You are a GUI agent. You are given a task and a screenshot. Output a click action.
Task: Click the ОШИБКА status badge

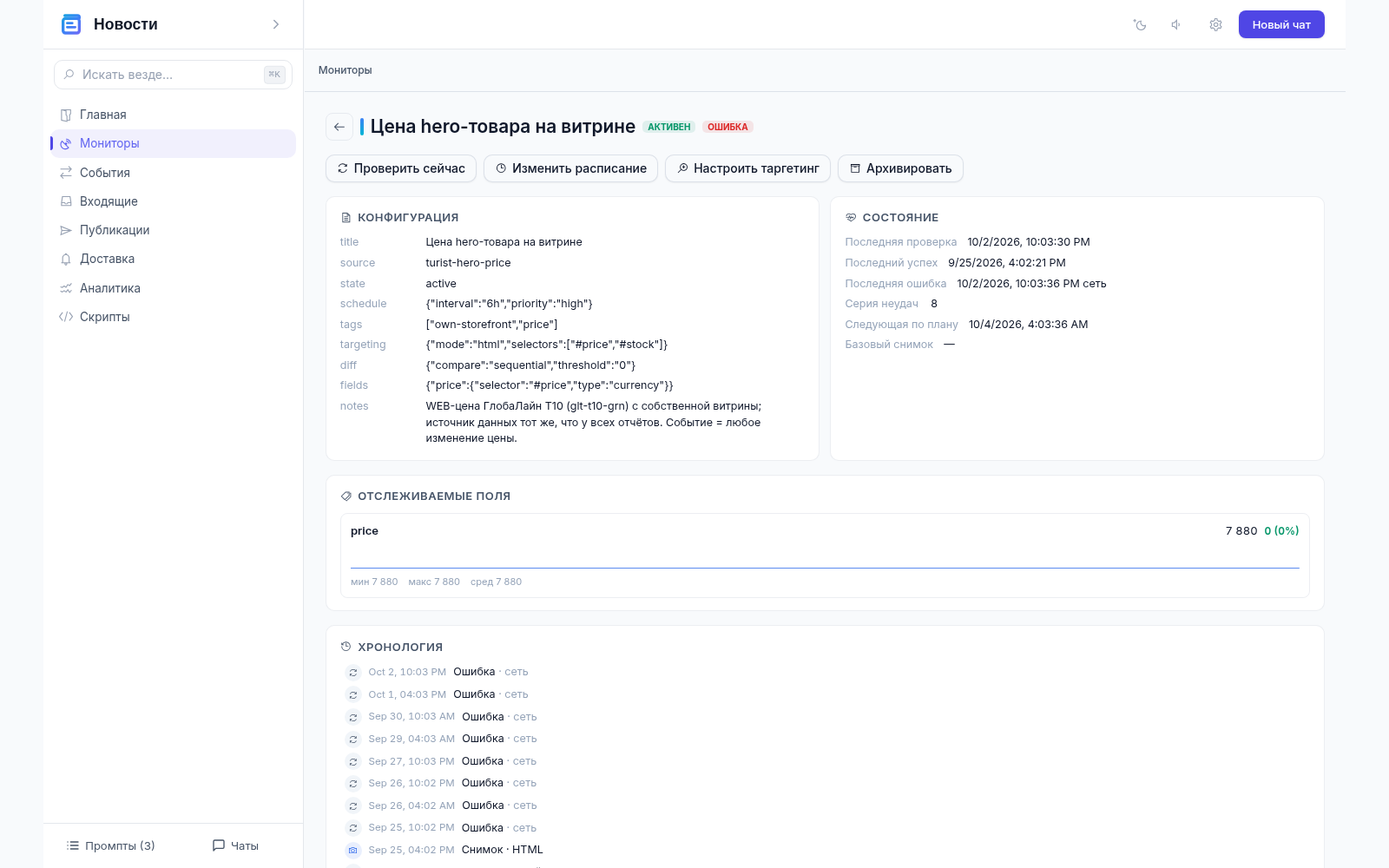[x=727, y=127]
